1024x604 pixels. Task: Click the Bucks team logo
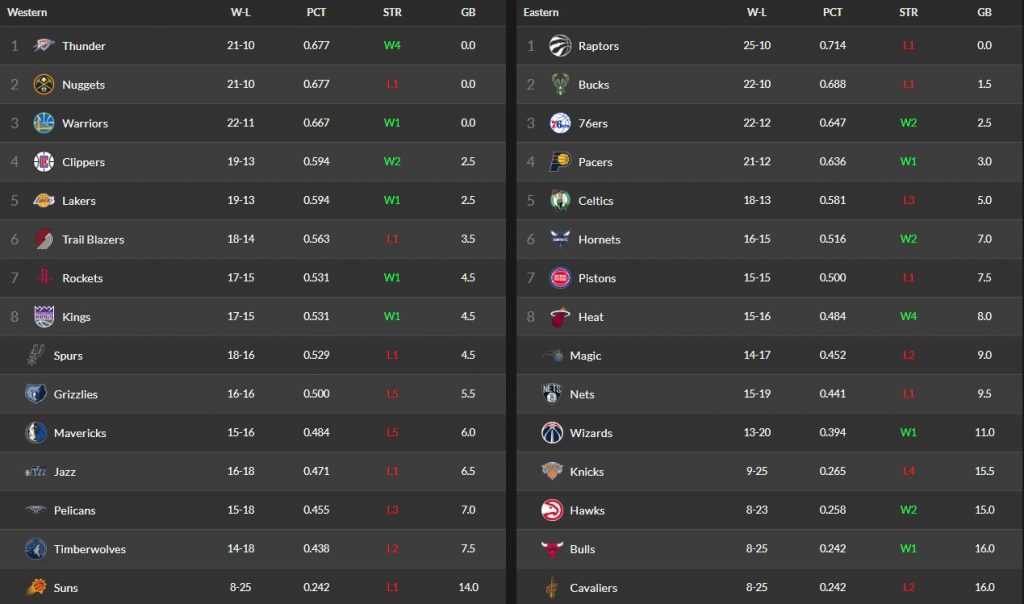point(560,85)
